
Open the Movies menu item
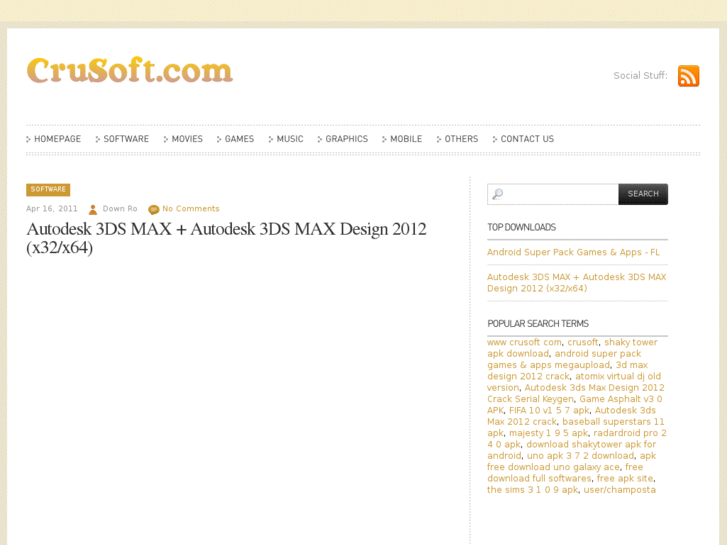(184, 139)
